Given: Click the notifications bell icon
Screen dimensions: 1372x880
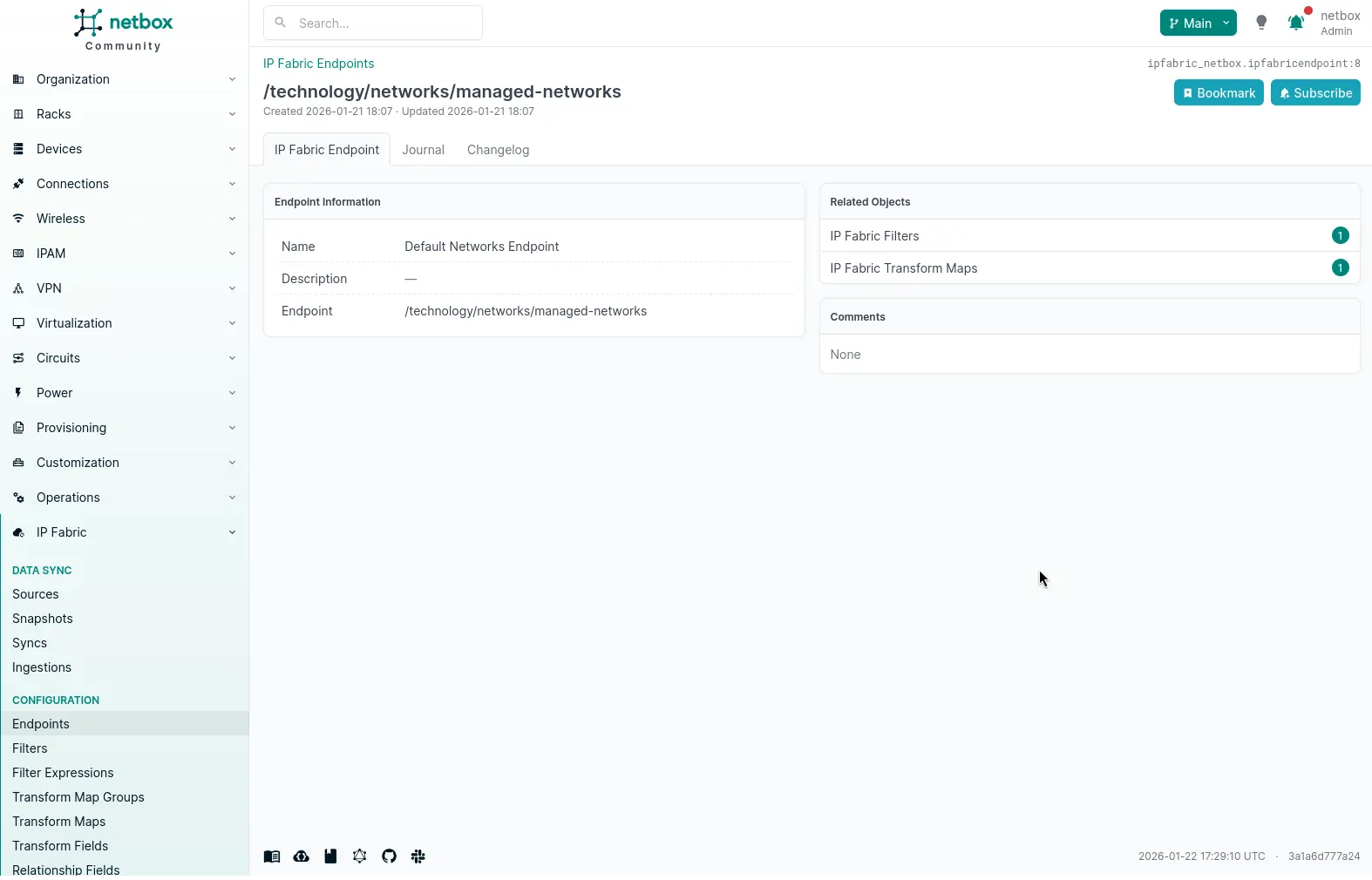Looking at the screenshot, I should click(1296, 24).
